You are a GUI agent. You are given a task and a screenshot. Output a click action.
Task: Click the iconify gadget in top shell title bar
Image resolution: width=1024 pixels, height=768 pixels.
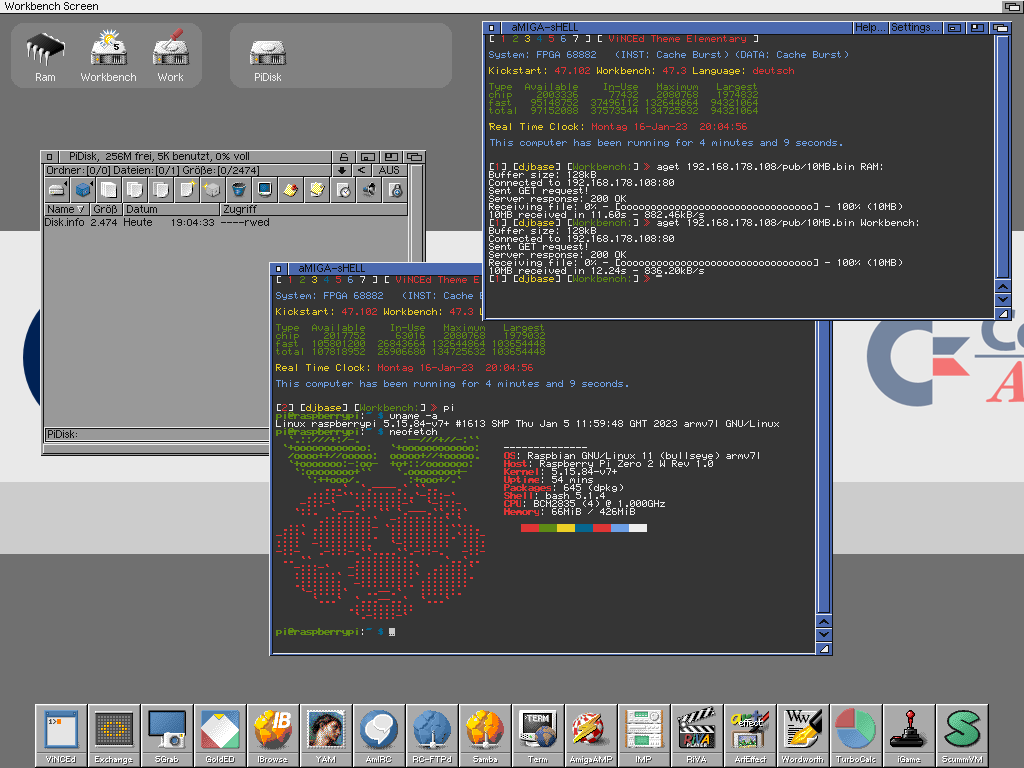point(953,27)
